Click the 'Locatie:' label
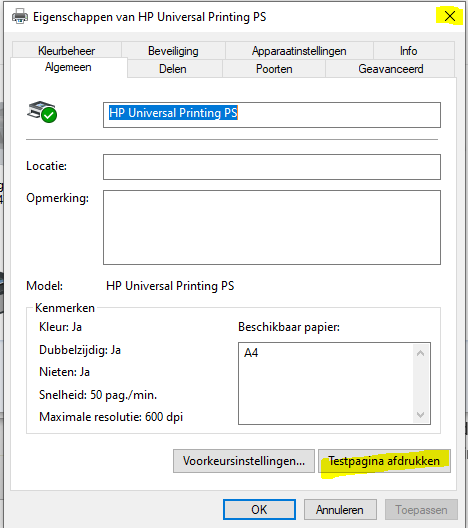The image size is (468, 528). [46, 166]
